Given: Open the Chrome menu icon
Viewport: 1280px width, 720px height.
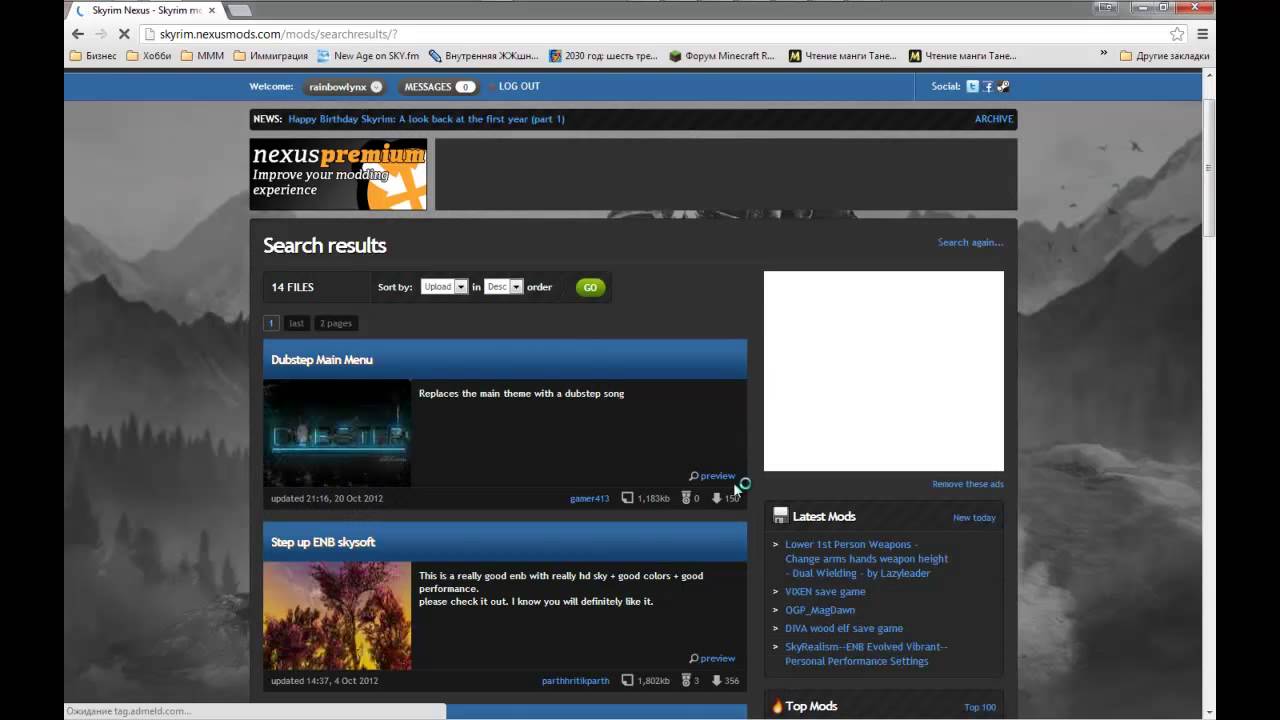Looking at the screenshot, I should click(x=1203, y=34).
